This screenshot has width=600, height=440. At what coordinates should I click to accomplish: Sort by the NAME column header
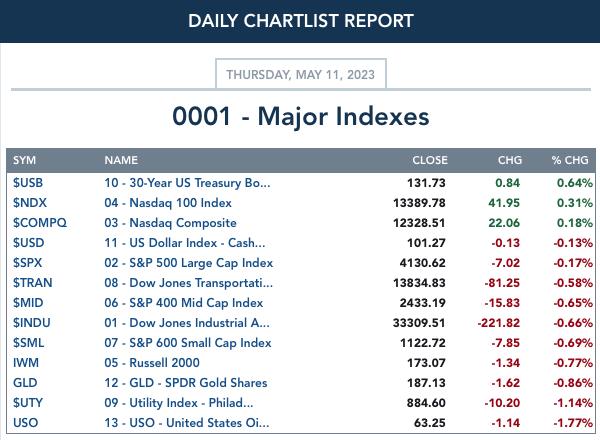[121, 160]
